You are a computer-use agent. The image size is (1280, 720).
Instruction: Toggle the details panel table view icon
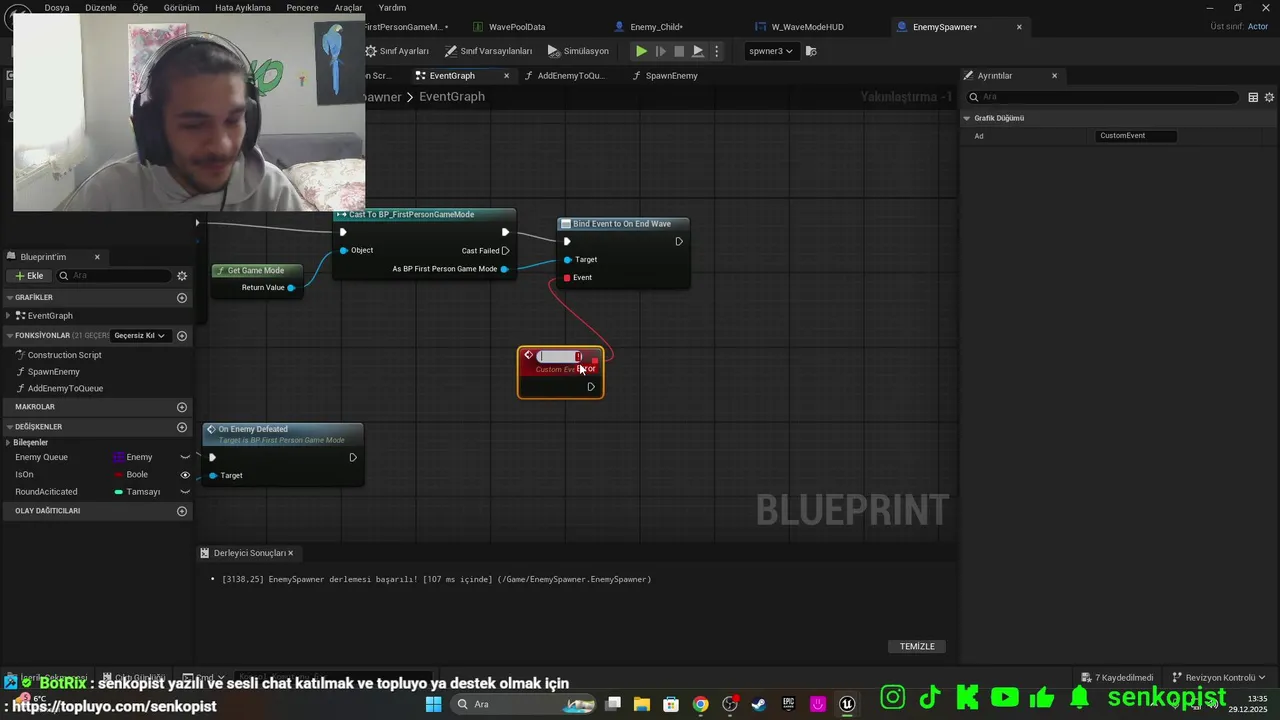[x=1253, y=97]
